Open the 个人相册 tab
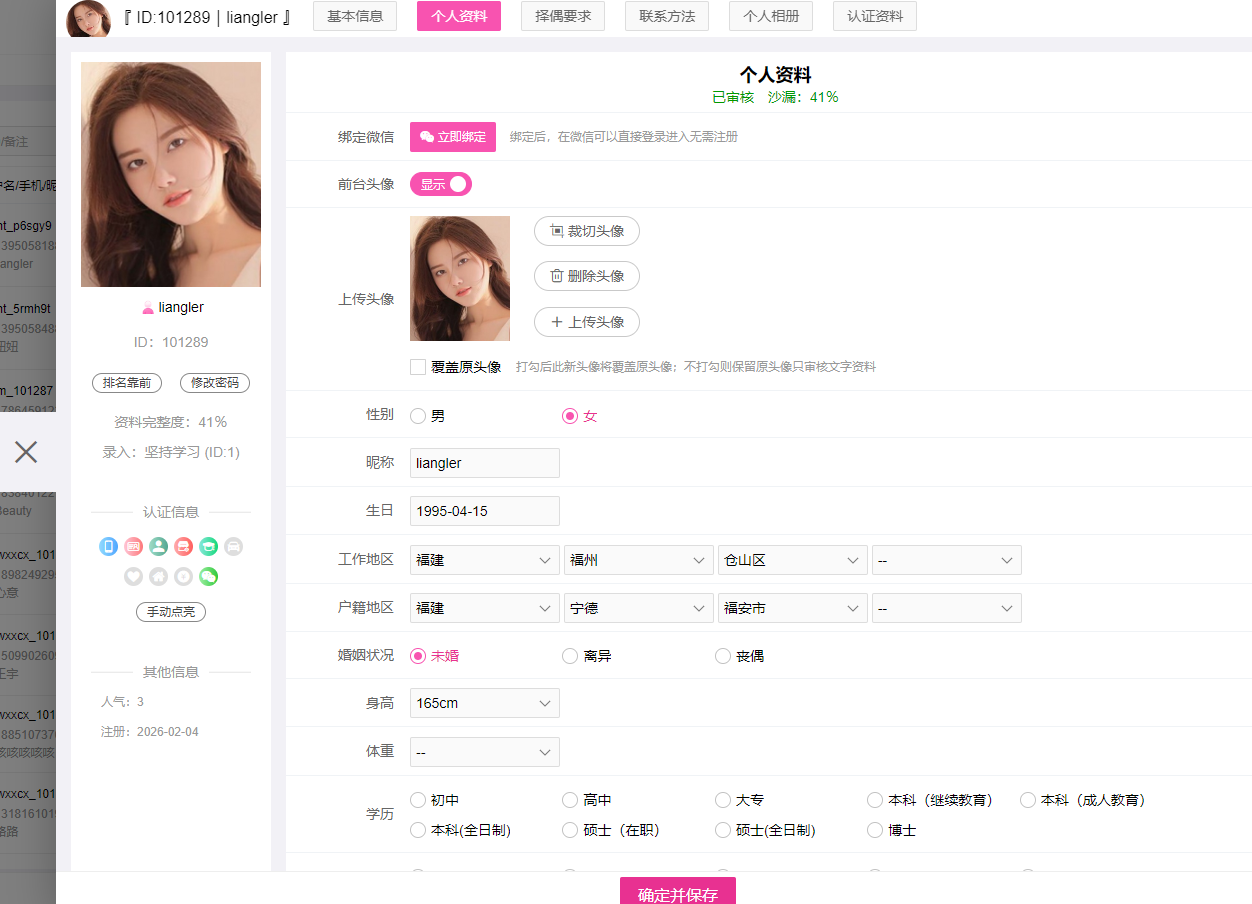Screen dimensions: 1252x904 tap(770, 16)
